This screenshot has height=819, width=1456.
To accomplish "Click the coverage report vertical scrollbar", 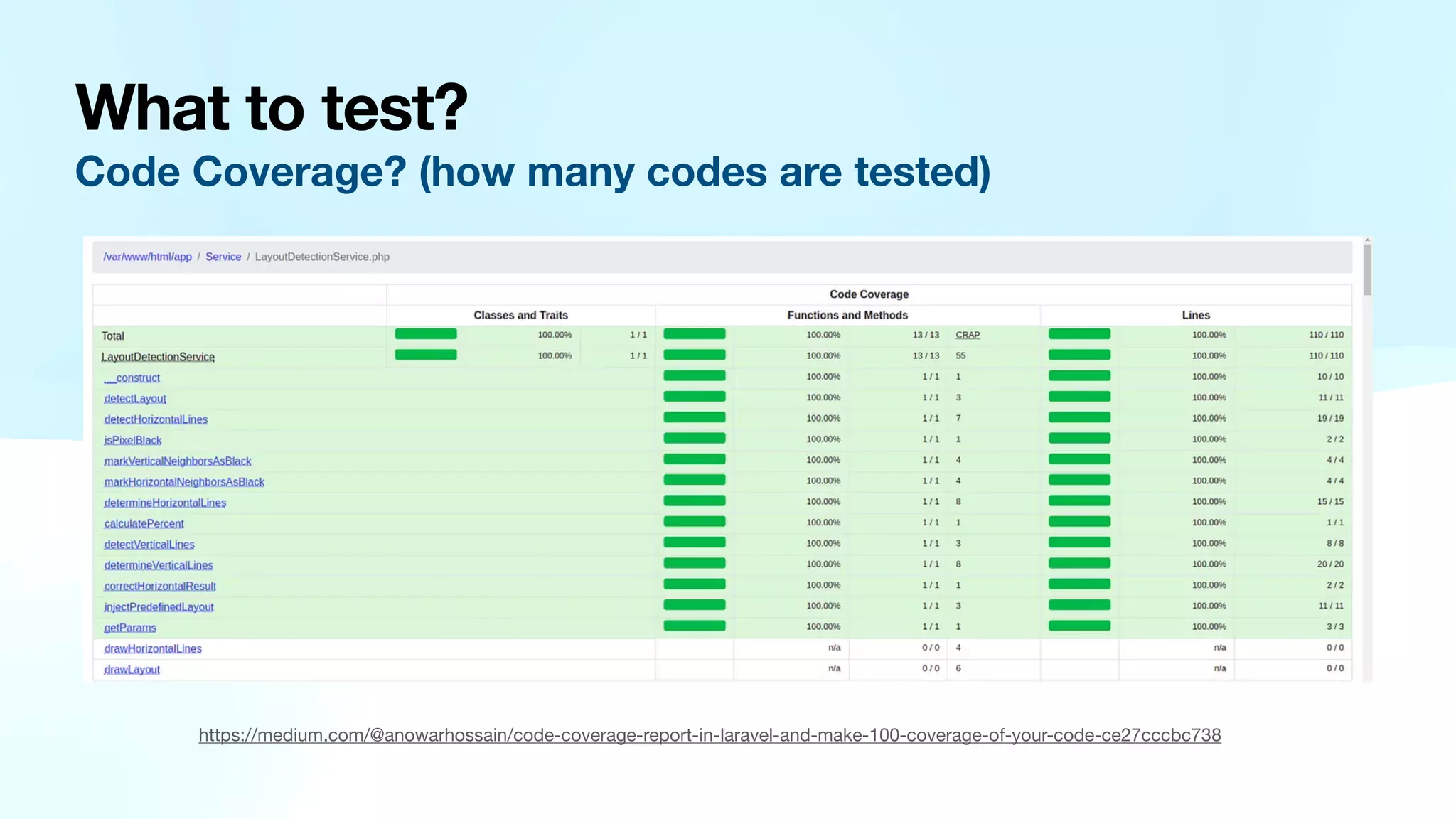I will [1367, 269].
